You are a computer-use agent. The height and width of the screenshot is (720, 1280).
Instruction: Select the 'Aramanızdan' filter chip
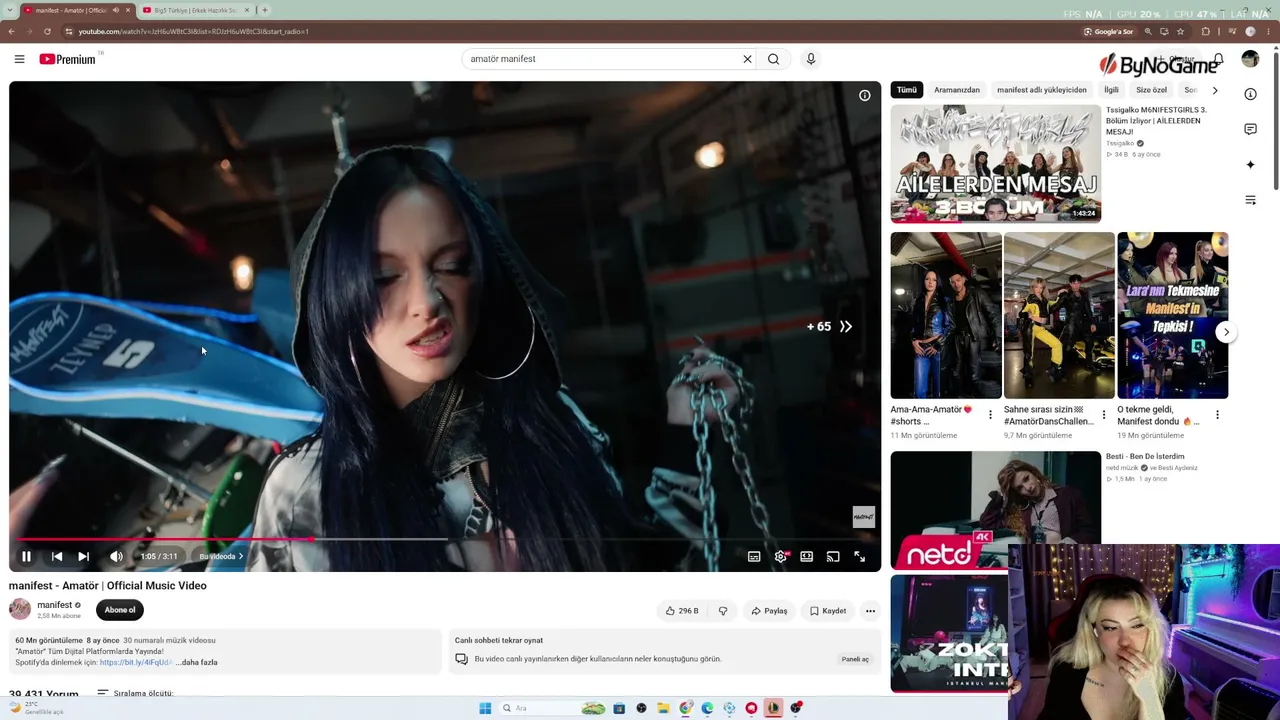pos(957,90)
